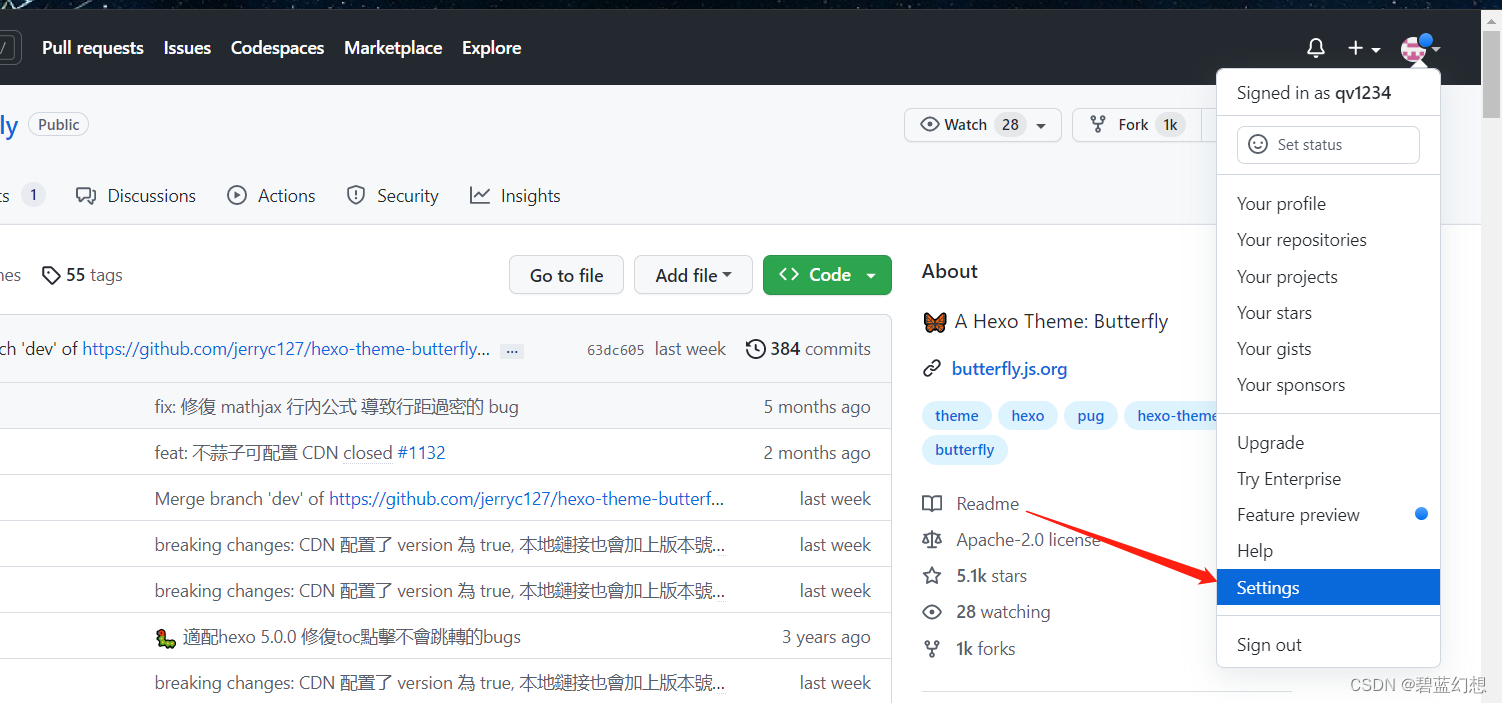Click the Set status smiley icon
This screenshot has width=1502, height=703.
(1259, 145)
